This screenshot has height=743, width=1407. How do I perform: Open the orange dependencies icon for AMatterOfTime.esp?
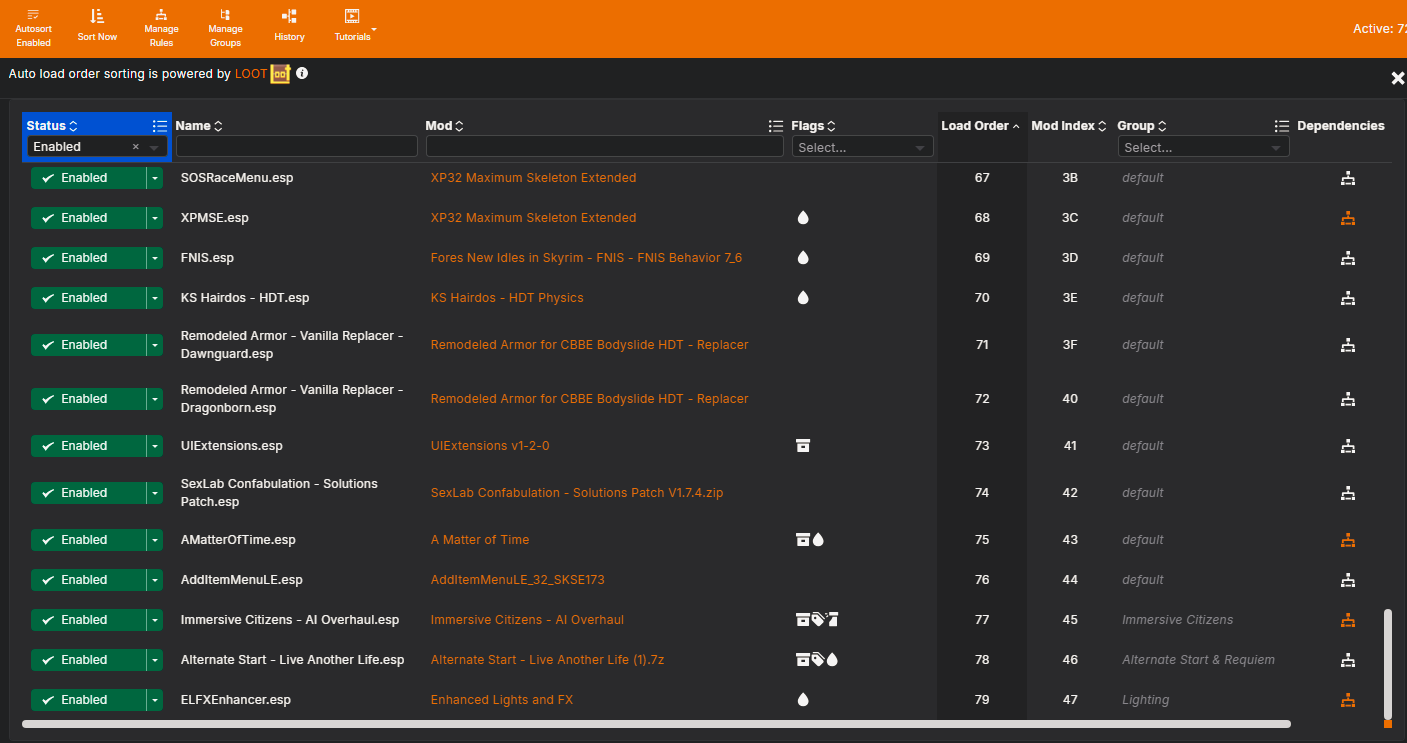pyautogui.click(x=1347, y=540)
